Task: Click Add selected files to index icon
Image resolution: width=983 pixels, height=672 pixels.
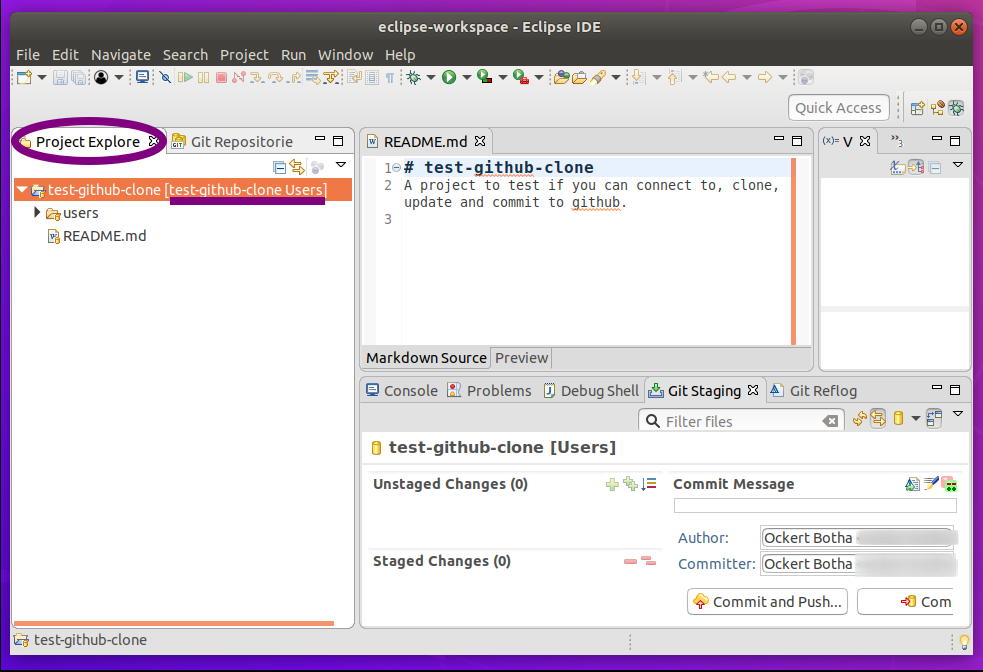Action: point(612,484)
